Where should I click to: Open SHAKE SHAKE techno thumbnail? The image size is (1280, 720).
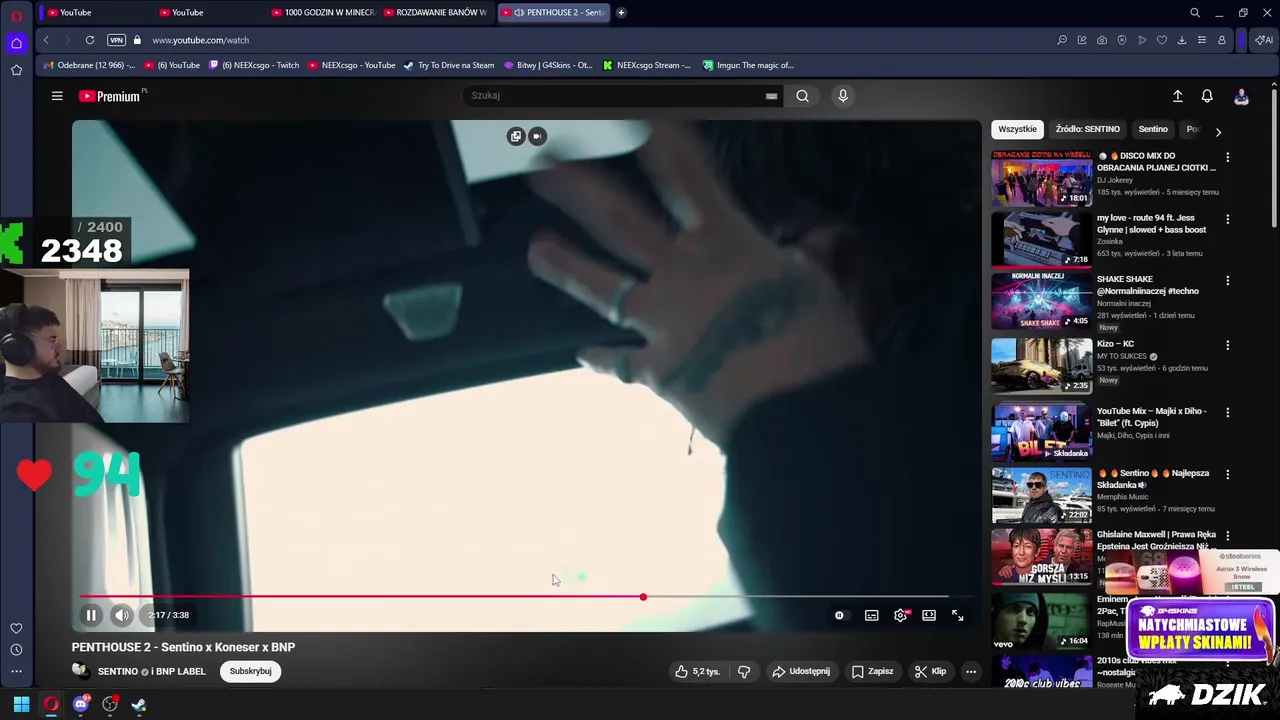coord(1041,301)
